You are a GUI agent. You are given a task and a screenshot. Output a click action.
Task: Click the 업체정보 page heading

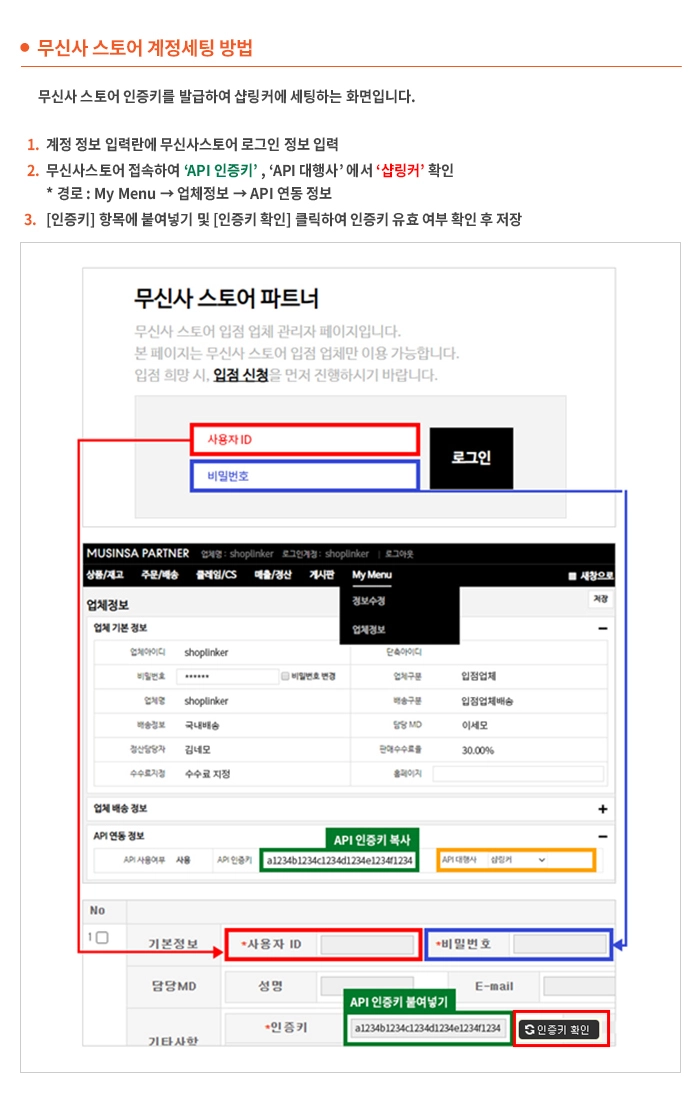(x=107, y=605)
